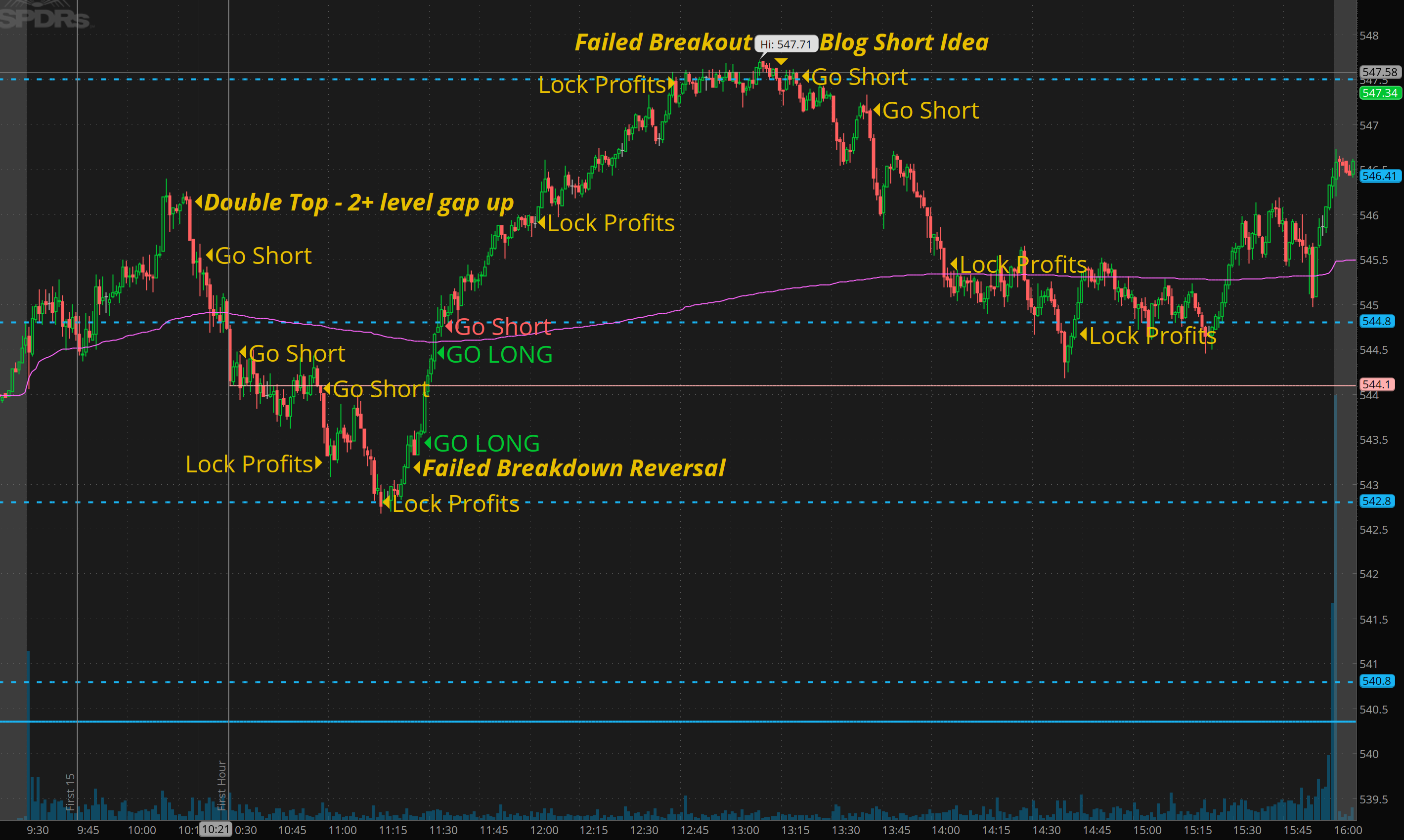Click the SPDRs watermark logo

44,18
